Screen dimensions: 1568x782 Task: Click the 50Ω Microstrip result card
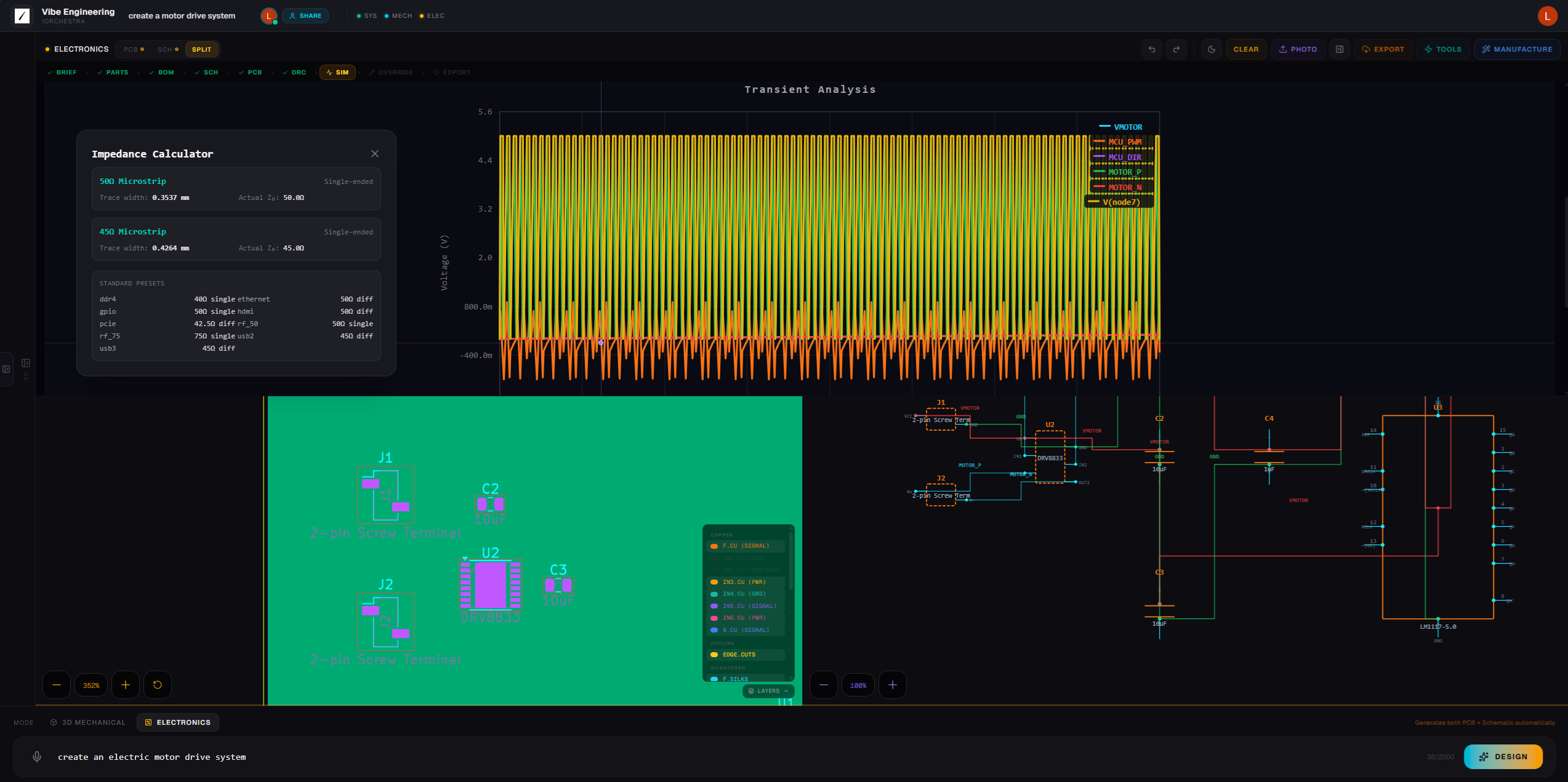pos(236,189)
